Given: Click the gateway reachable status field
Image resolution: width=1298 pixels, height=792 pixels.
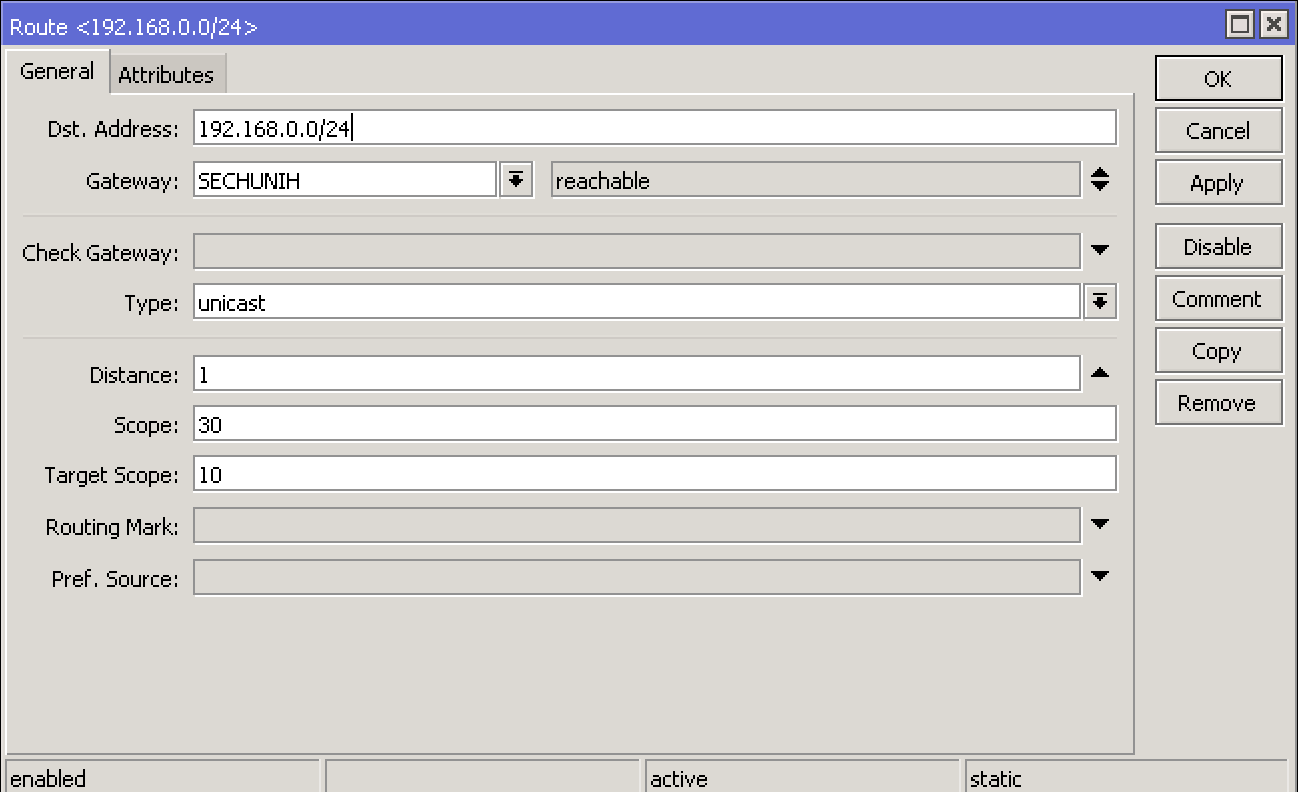Looking at the screenshot, I should click(x=816, y=180).
